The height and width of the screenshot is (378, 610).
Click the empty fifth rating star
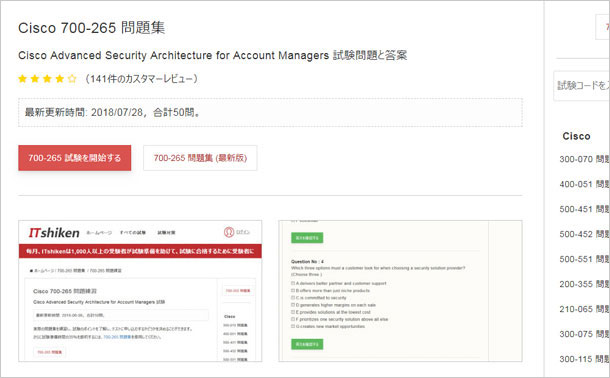click(x=72, y=79)
